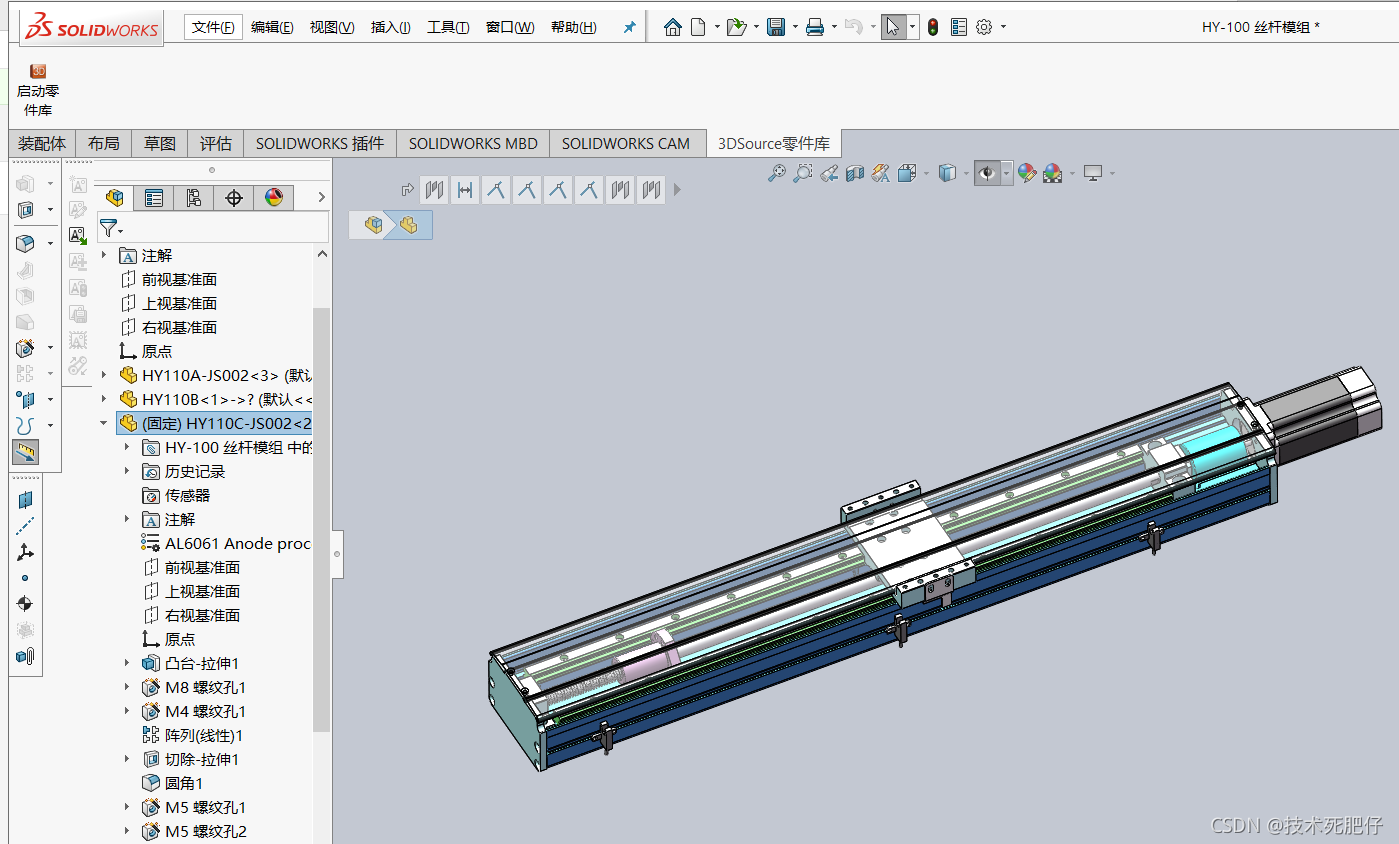The width and height of the screenshot is (1399, 844).
Task: Click Zoom to Area magnifier icon
Action: coord(802,173)
